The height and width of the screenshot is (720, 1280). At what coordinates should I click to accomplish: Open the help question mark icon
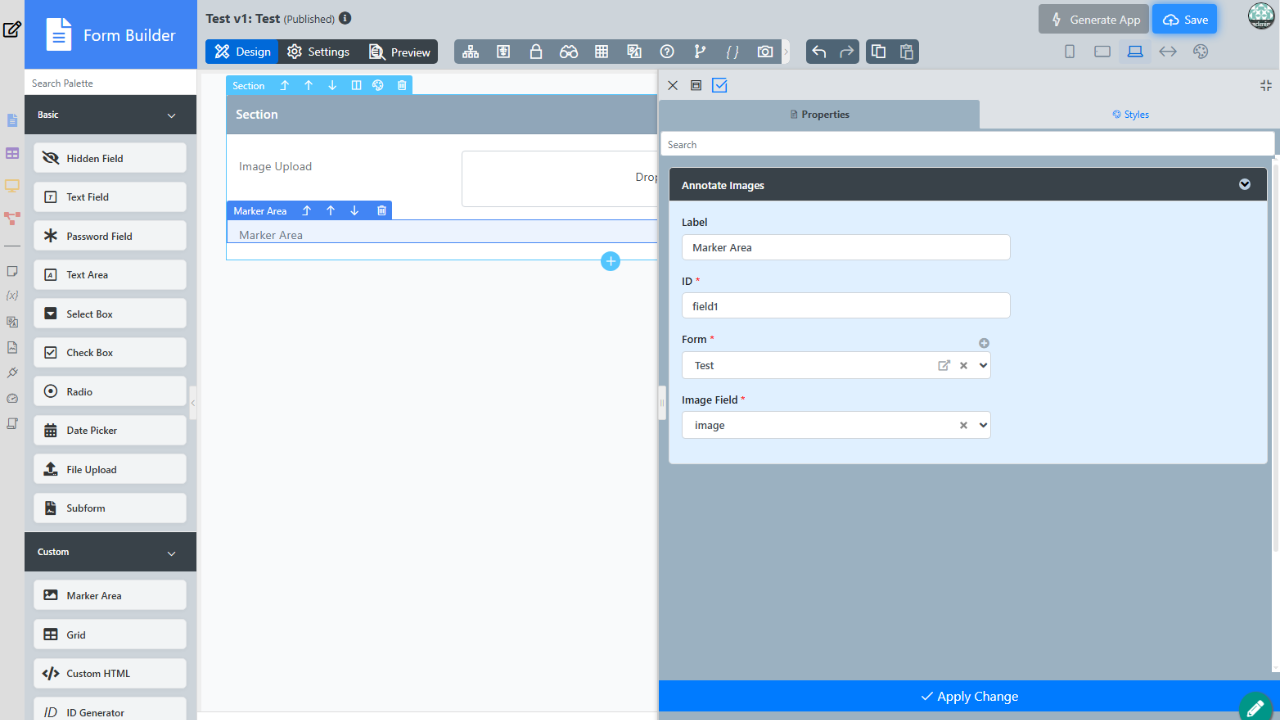[x=667, y=52]
